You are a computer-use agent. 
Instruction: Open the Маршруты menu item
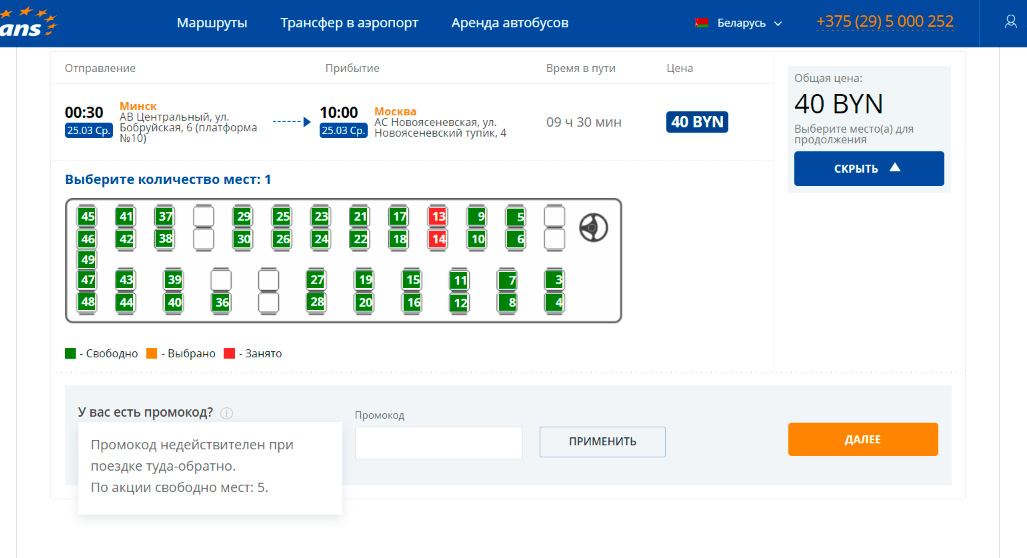tap(212, 22)
